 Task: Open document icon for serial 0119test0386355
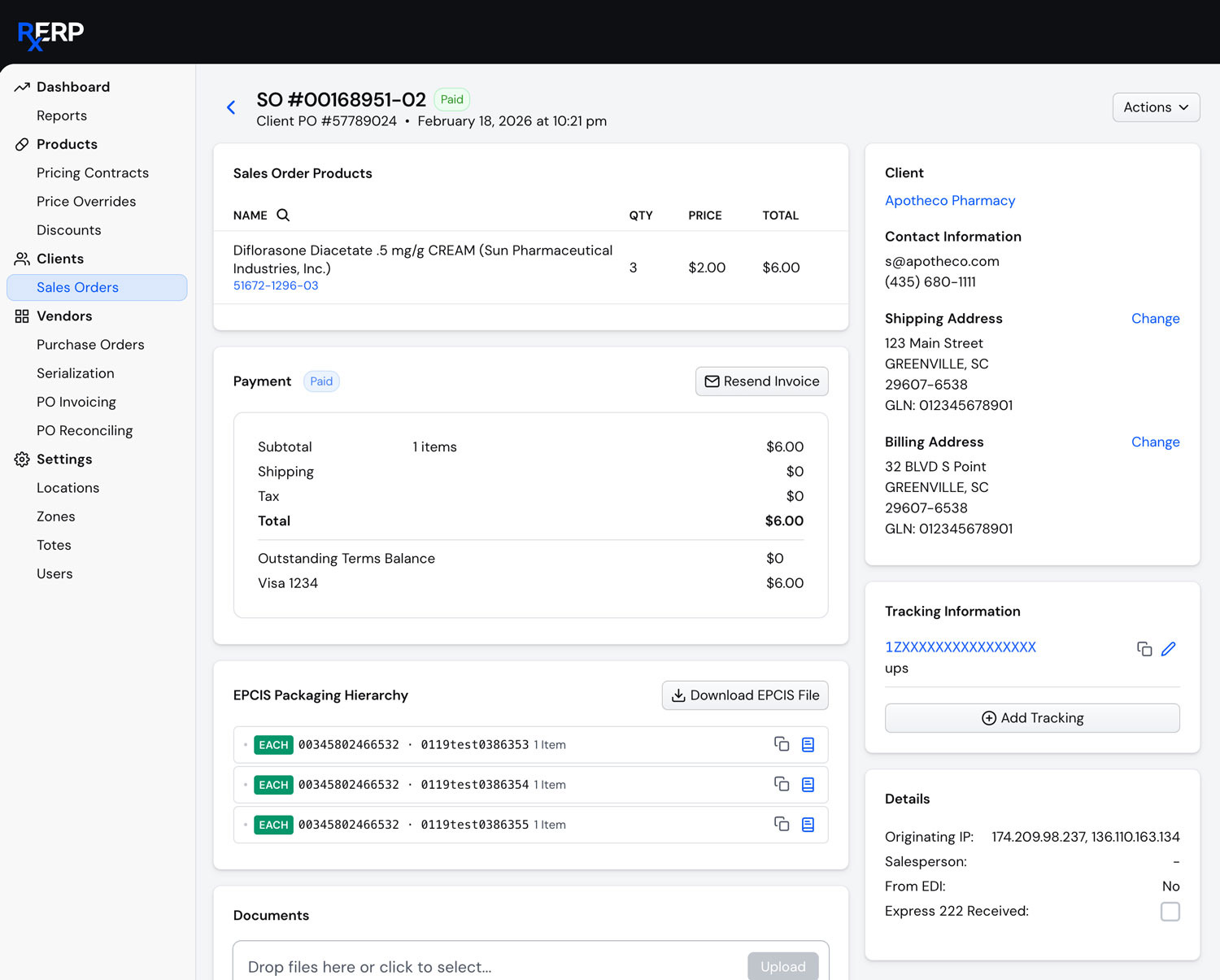[x=808, y=825]
